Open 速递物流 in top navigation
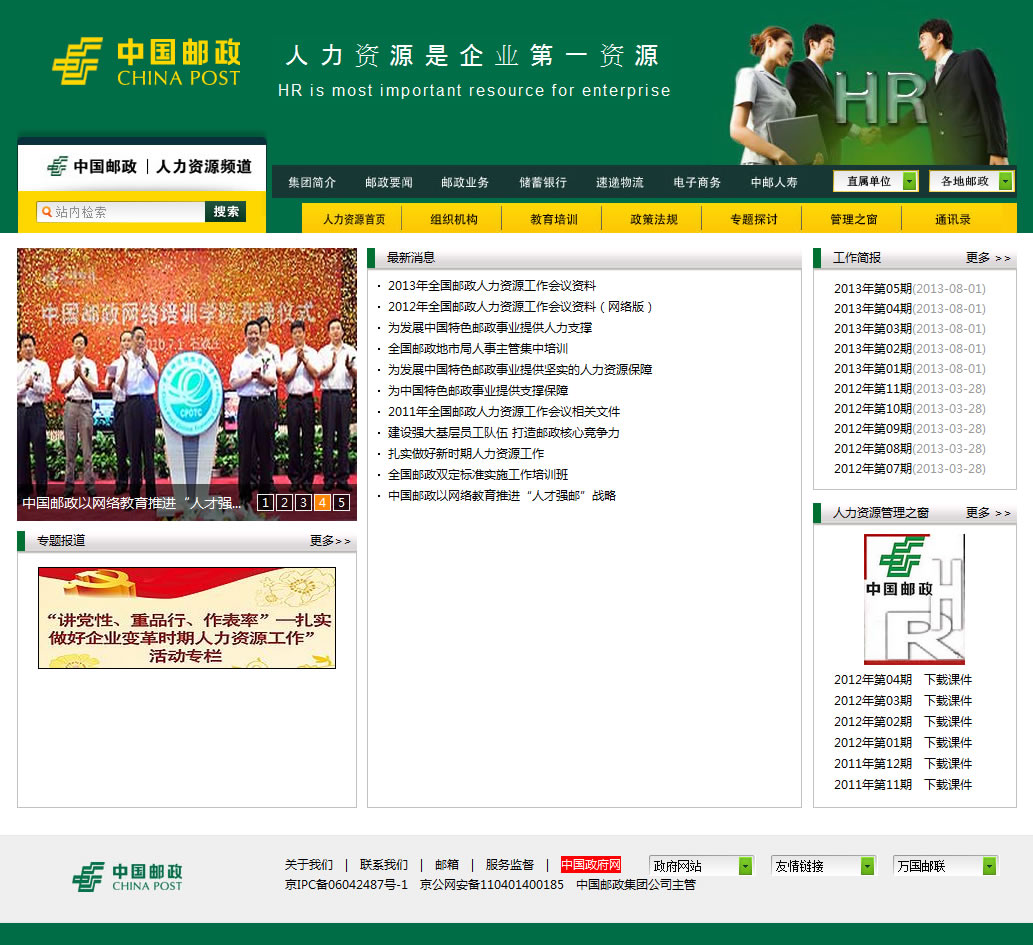This screenshot has height=945, width=1033. pyautogui.click(x=620, y=183)
